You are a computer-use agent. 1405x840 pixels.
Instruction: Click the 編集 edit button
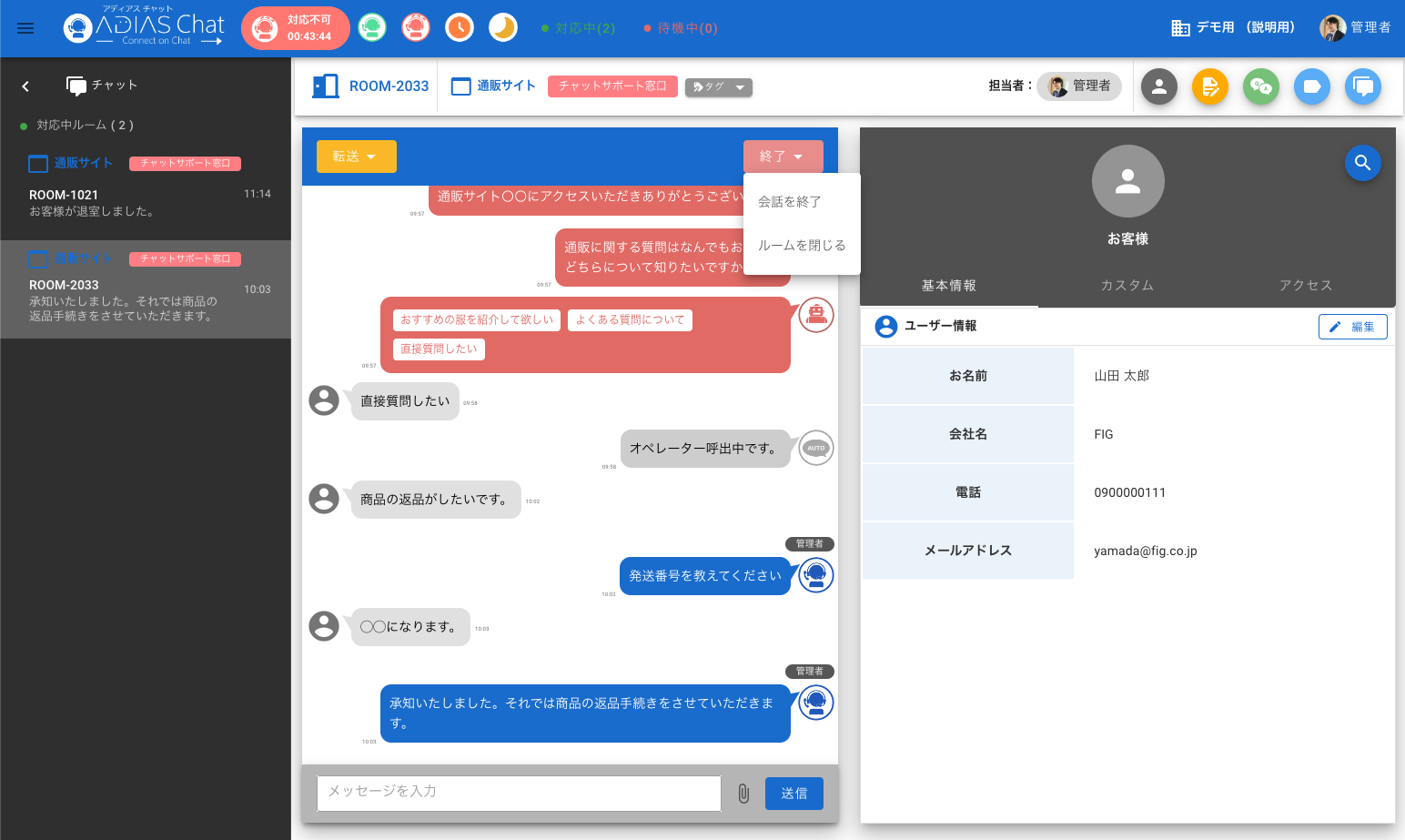[1352, 327]
